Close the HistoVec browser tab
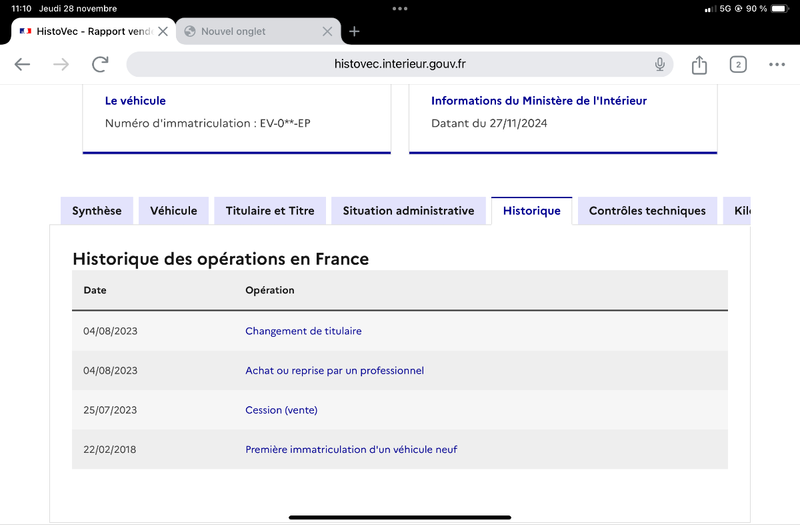Image resolution: width=800 pixels, height=525 pixels. point(163,32)
